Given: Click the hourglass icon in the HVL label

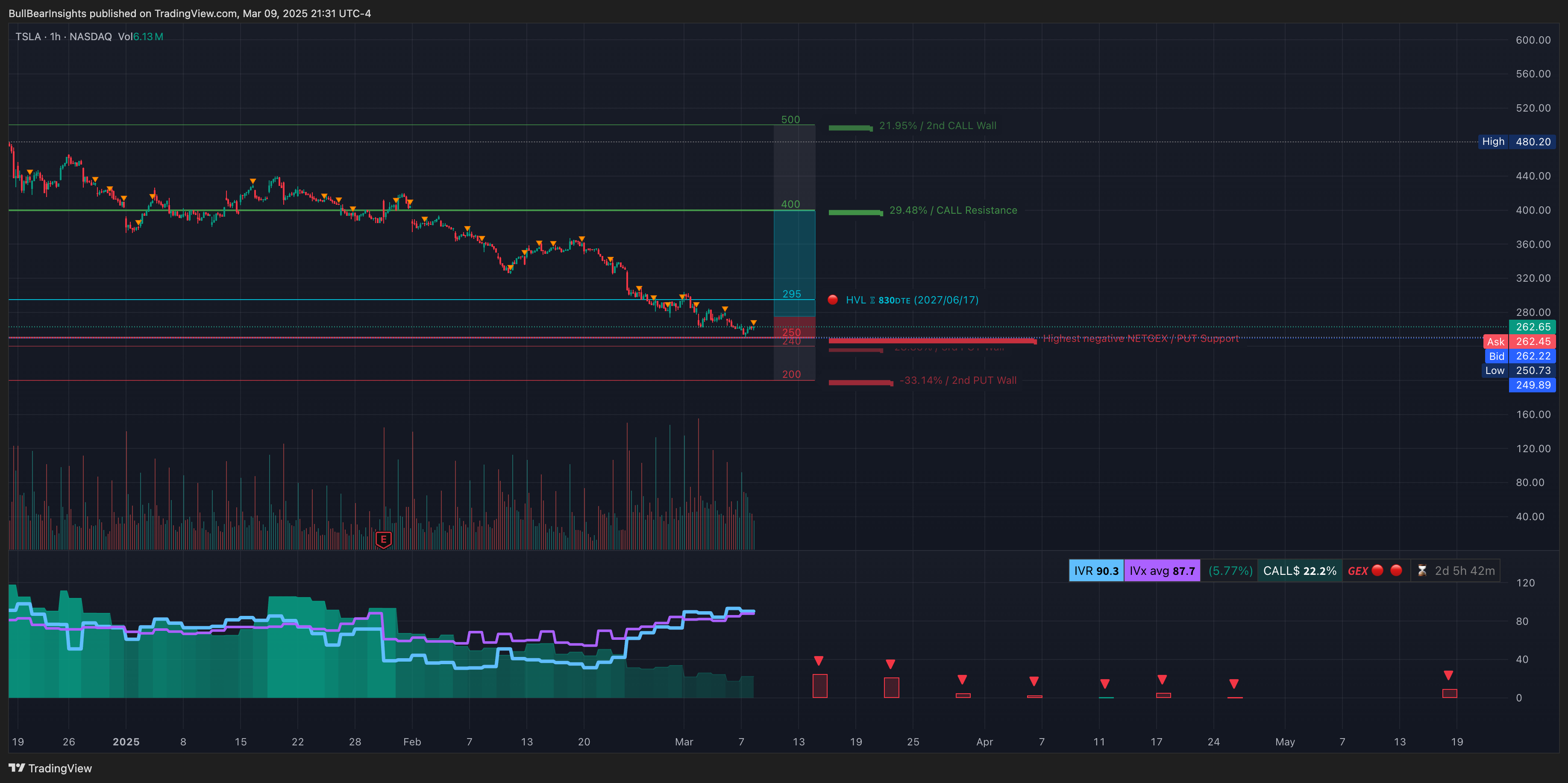Looking at the screenshot, I should coord(872,300).
